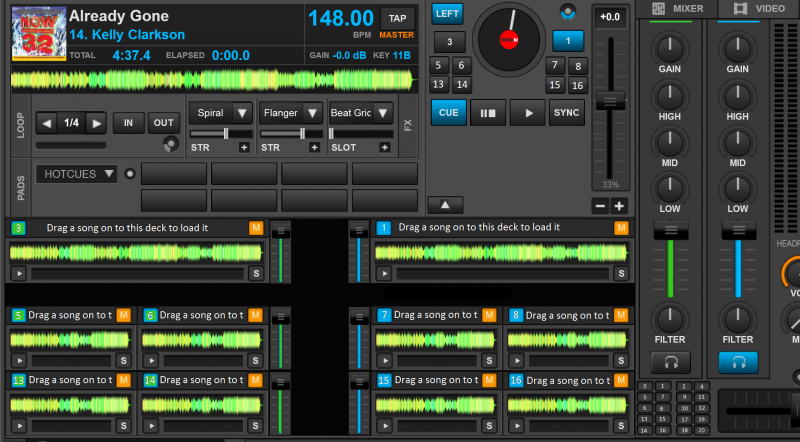Play mini deck 3 with its play icon

[19, 274]
